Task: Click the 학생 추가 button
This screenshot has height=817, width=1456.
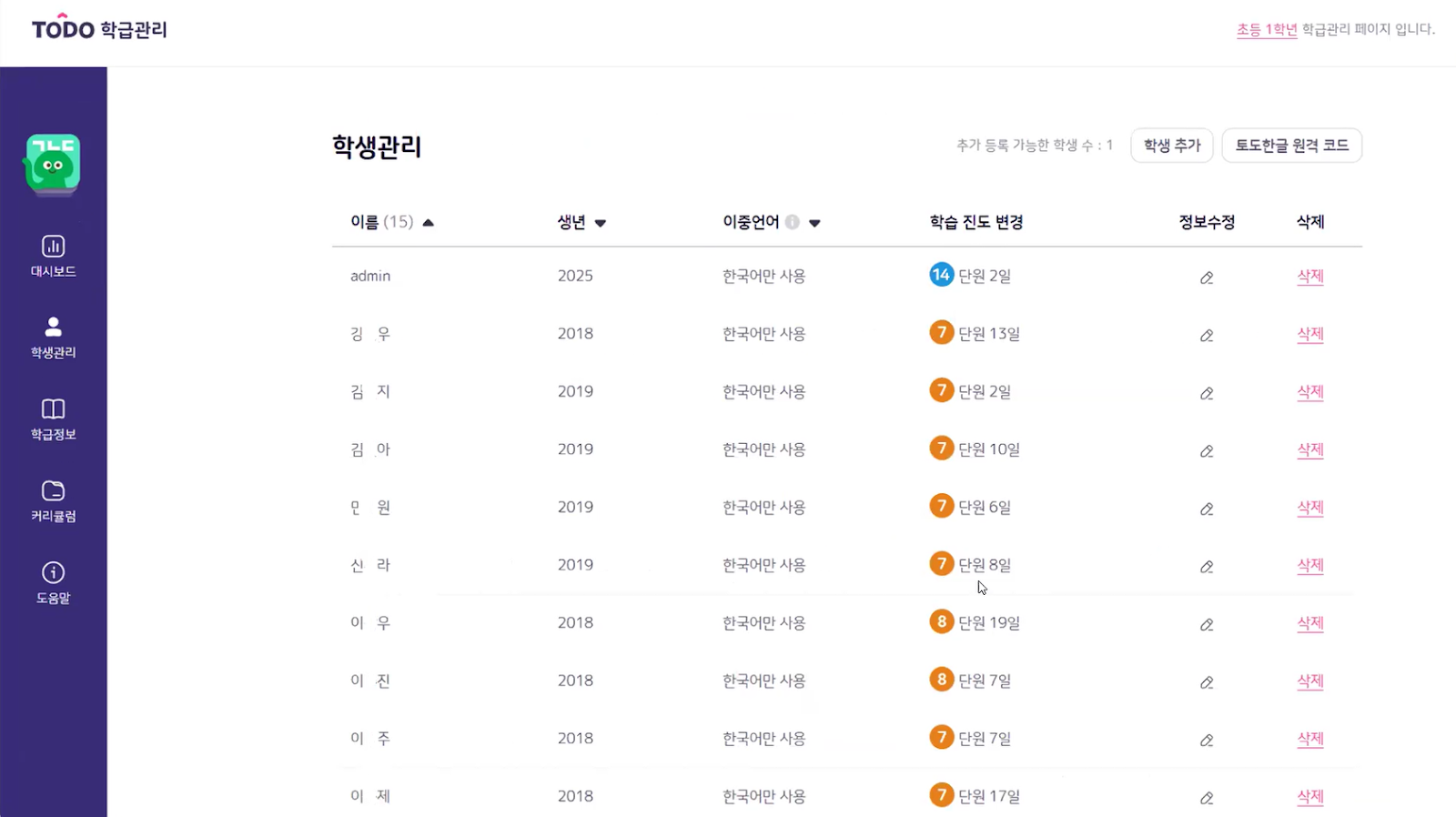Action: pos(1171,146)
